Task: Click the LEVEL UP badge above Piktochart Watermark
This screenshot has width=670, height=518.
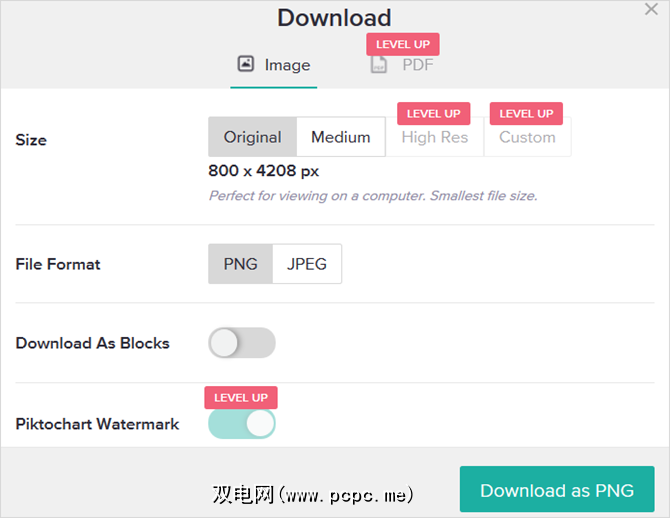Action: point(241,397)
